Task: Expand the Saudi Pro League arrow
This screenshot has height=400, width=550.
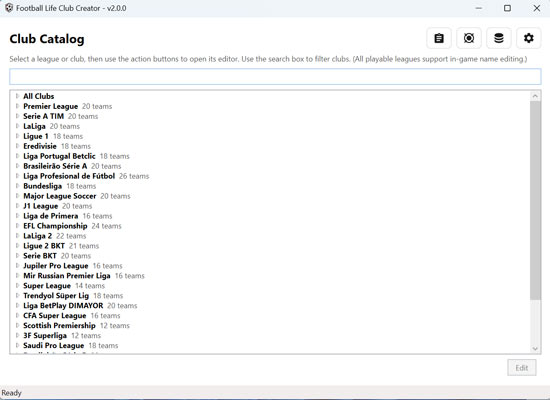Action: tap(17, 345)
